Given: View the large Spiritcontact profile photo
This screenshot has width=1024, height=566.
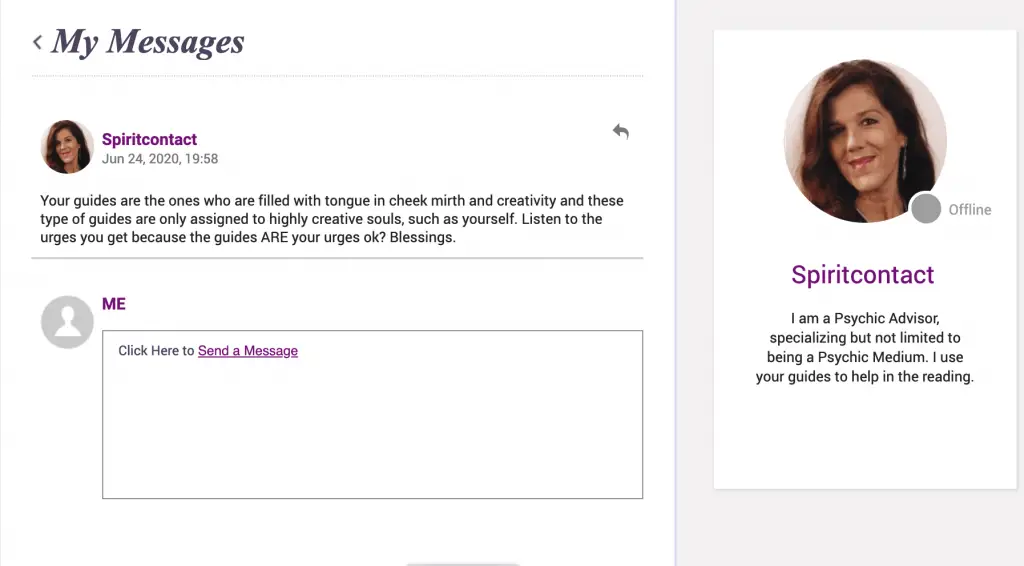Looking at the screenshot, I should click(865, 141).
